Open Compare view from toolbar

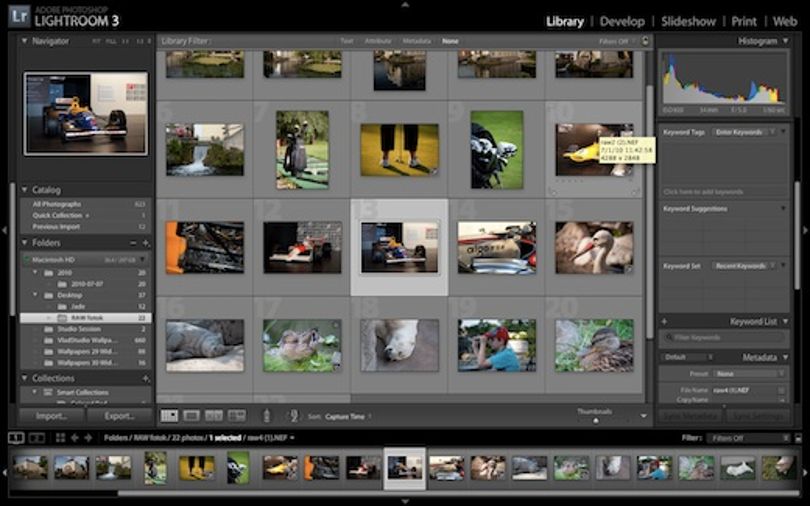[214, 416]
